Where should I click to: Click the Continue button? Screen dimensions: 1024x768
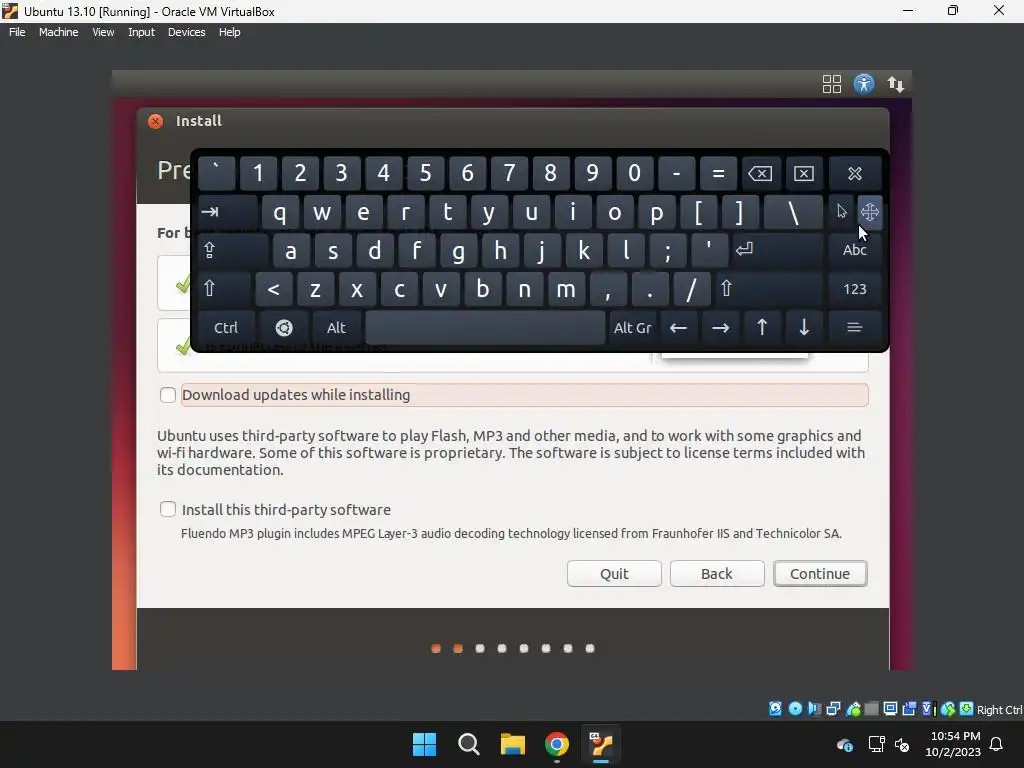[820, 573]
